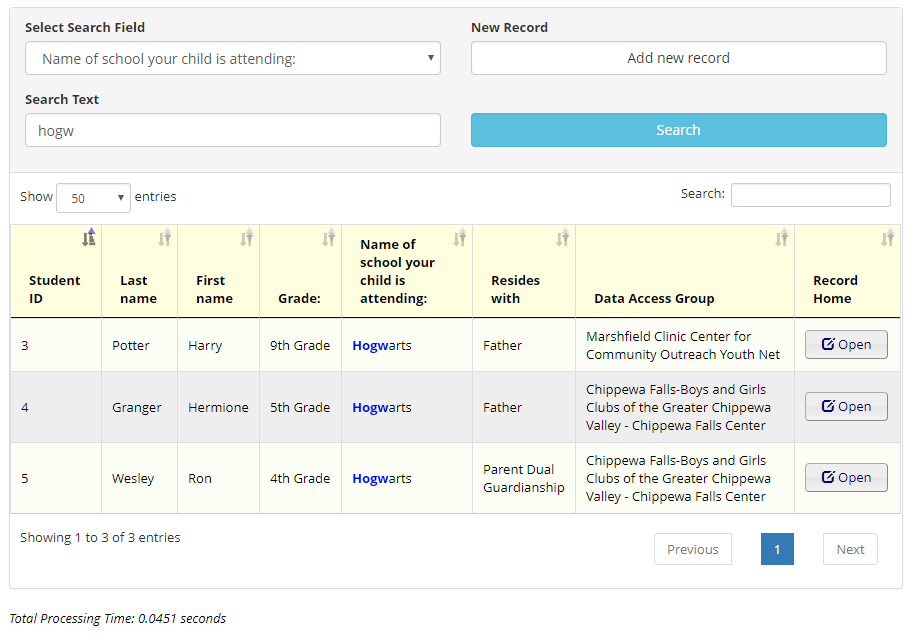Sort by Name of school column icon

[460, 237]
